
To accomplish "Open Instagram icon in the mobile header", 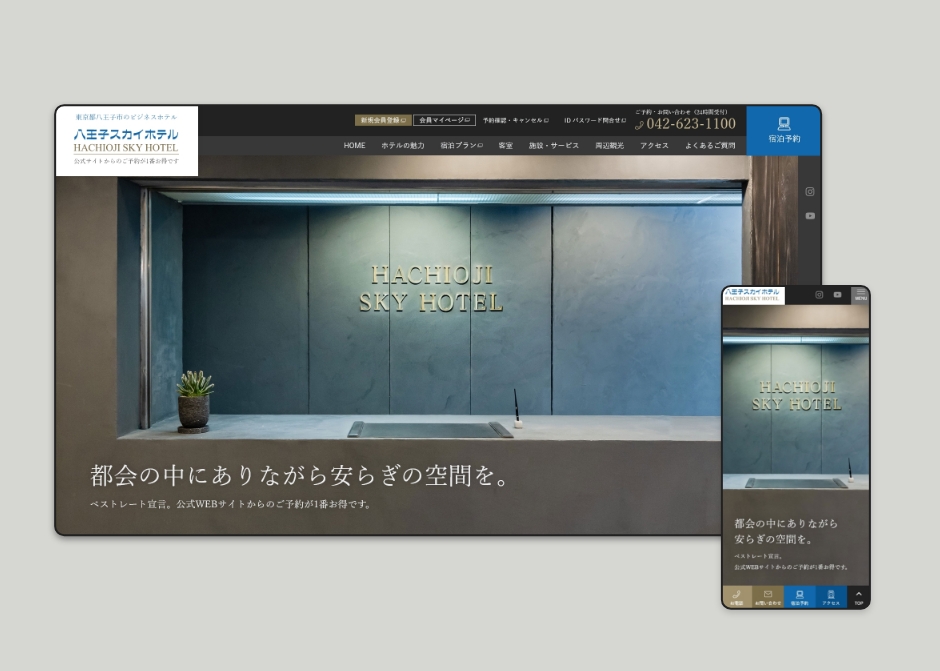I will (x=819, y=294).
